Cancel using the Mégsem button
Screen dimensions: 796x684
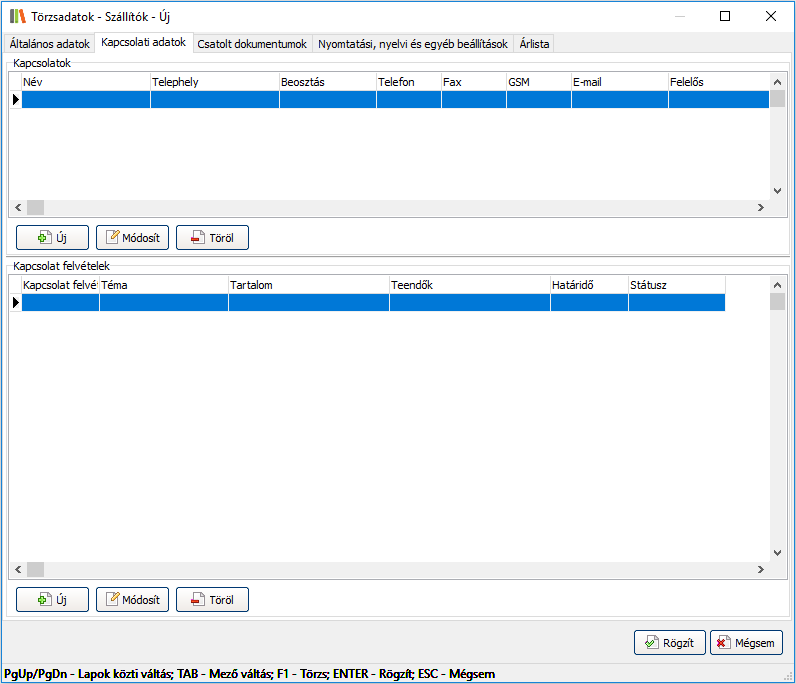746,643
